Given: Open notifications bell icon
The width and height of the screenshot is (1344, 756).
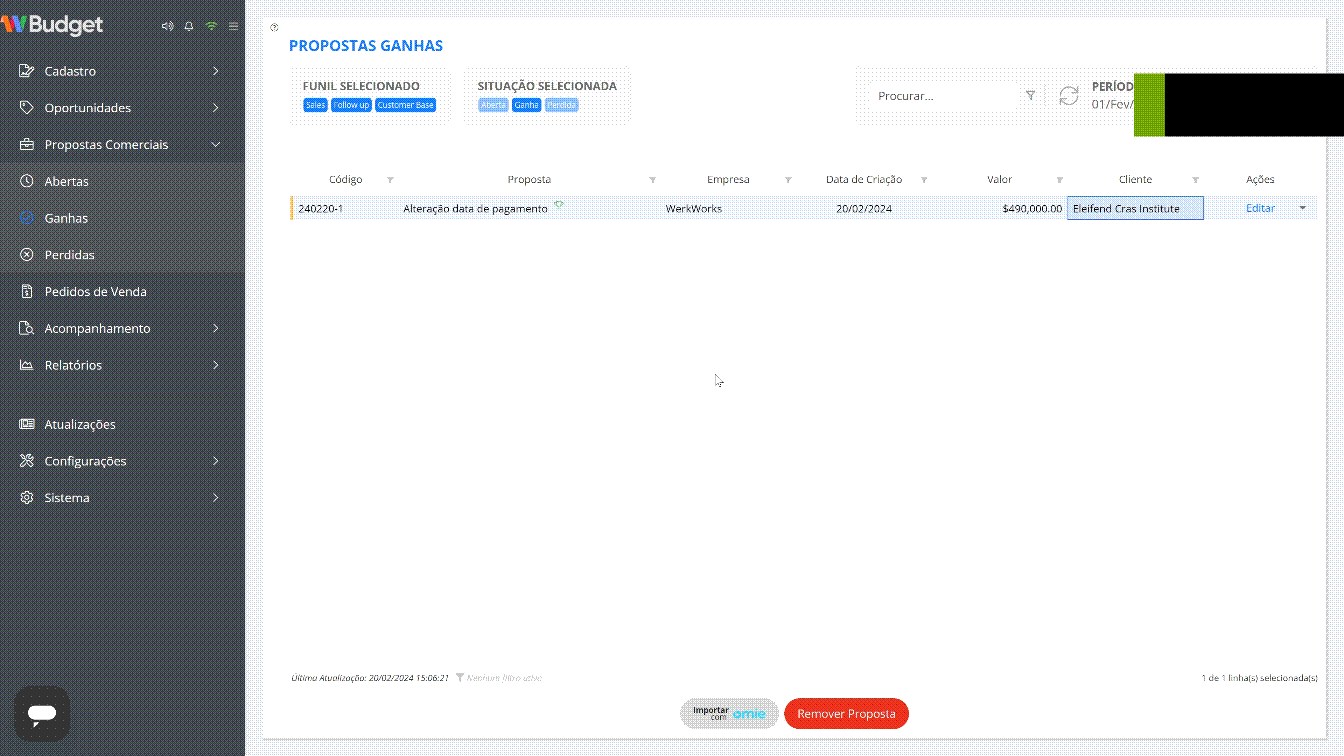Looking at the screenshot, I should (189, 26).
